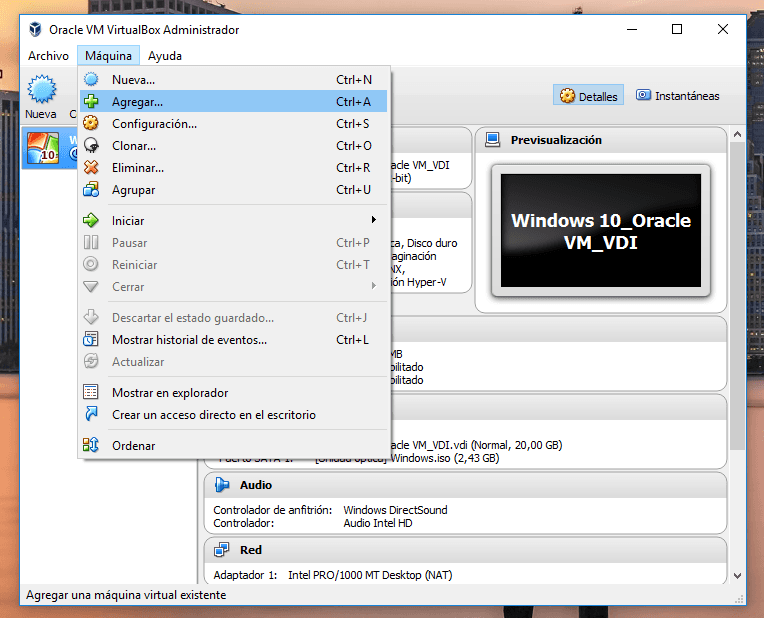Click the Previsualización section header

601,140
